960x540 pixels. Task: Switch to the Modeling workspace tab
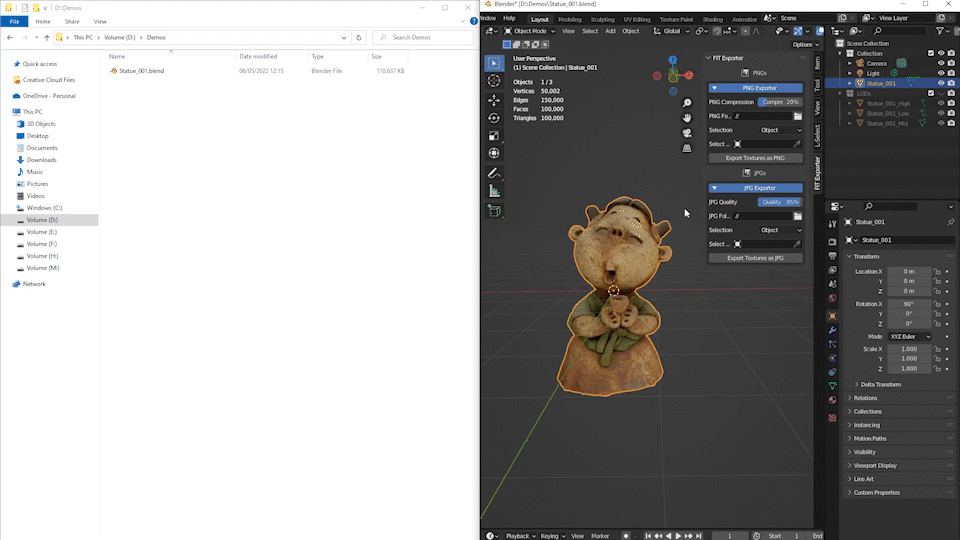[569, 19]
